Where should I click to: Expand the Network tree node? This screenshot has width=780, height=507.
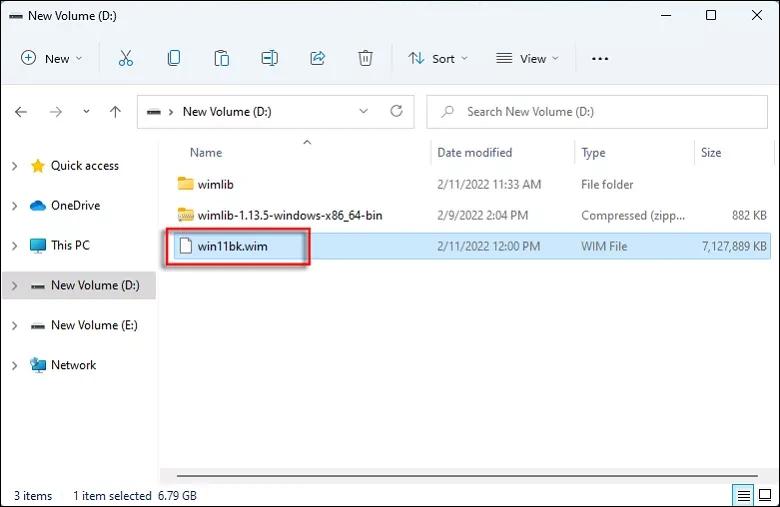click(14, 365)
